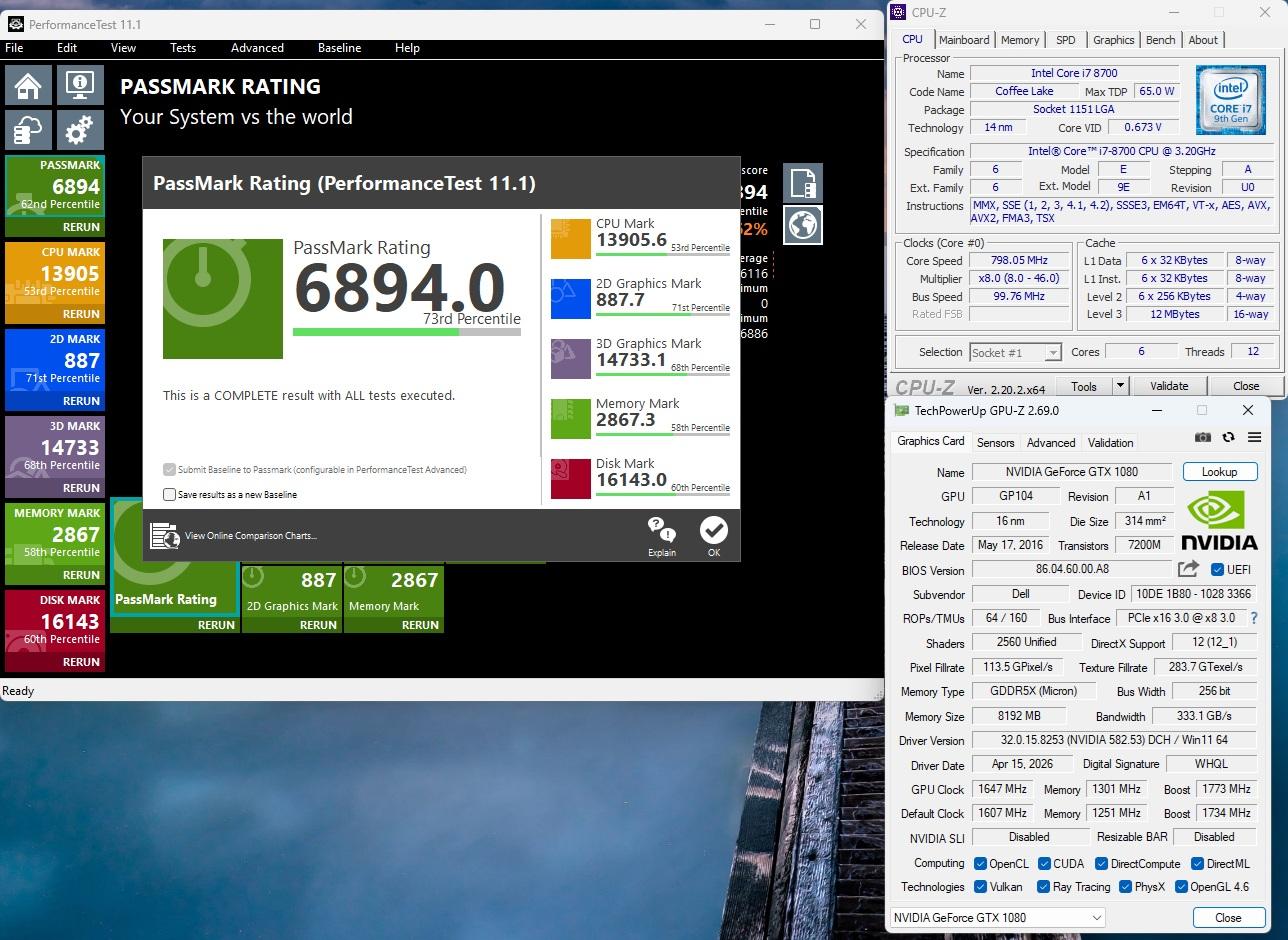Toggle Save results as a new Baseline
The width and height of the screenshot is (1288, 940).
tap(169, 494)
